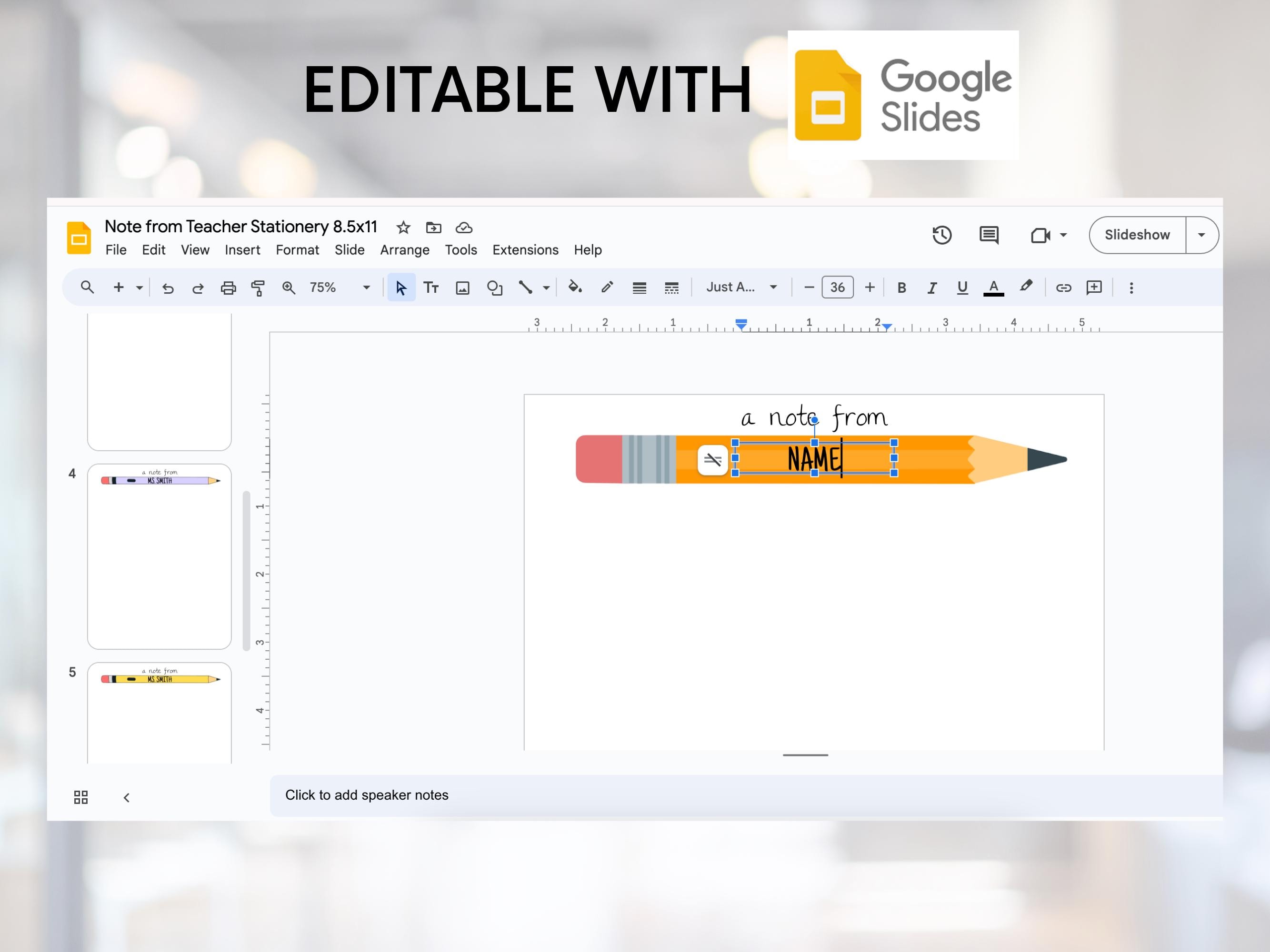Viewport: 1270px width, 952px height.
Task: Open the Just A... font dropdown
Action: tap(742, 287)
